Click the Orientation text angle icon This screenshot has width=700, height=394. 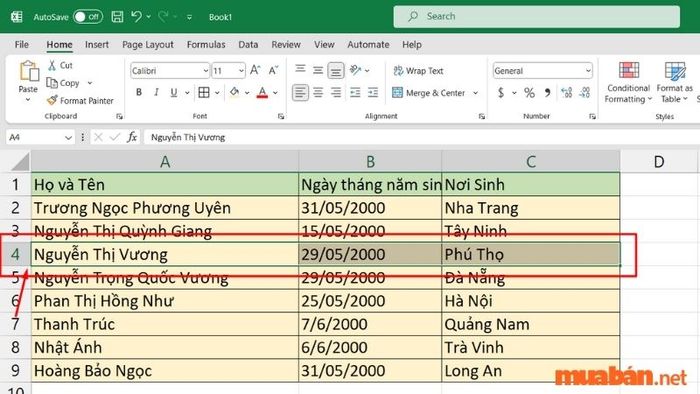pos(355,70)
